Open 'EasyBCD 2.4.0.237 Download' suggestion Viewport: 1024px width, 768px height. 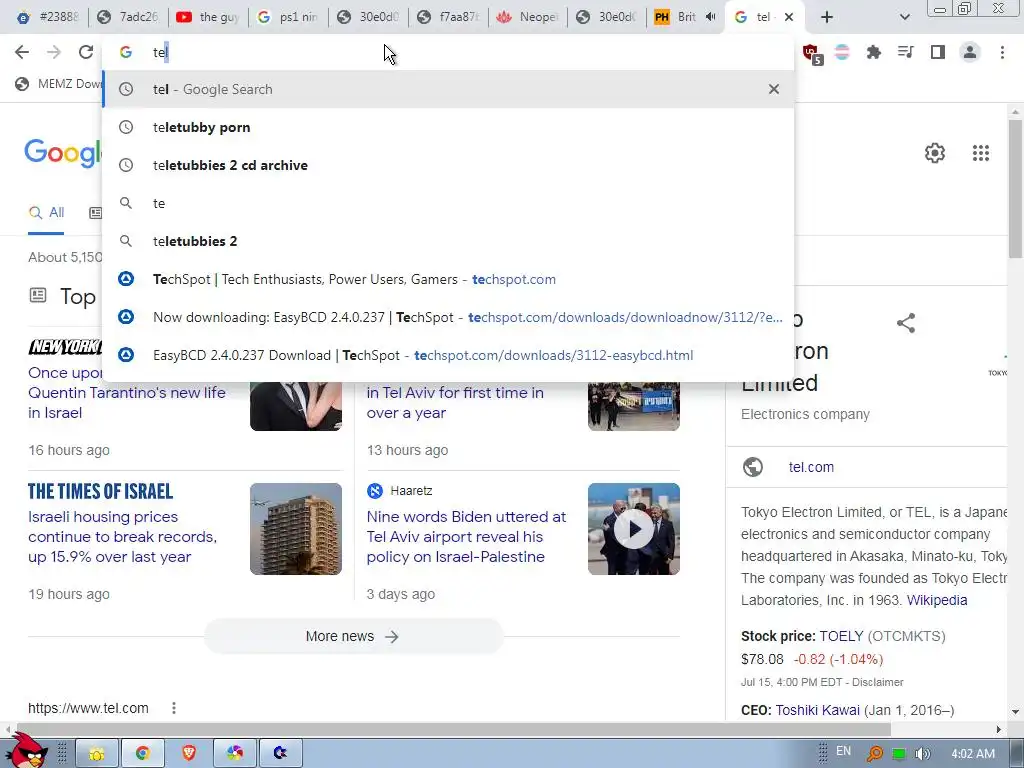tap(449, 355)
